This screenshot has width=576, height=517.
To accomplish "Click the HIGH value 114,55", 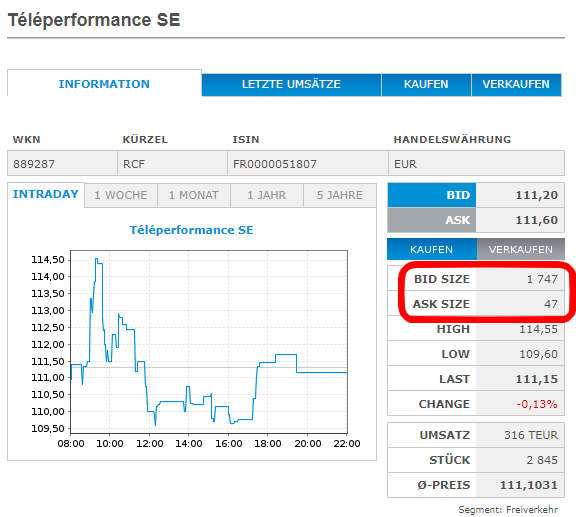I will pos(538,329).
